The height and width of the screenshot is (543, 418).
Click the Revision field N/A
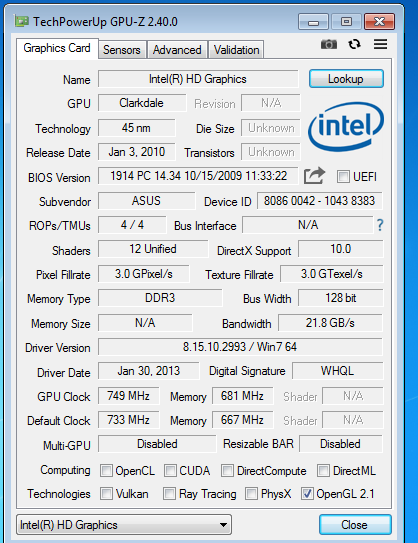tap(271, 103)
